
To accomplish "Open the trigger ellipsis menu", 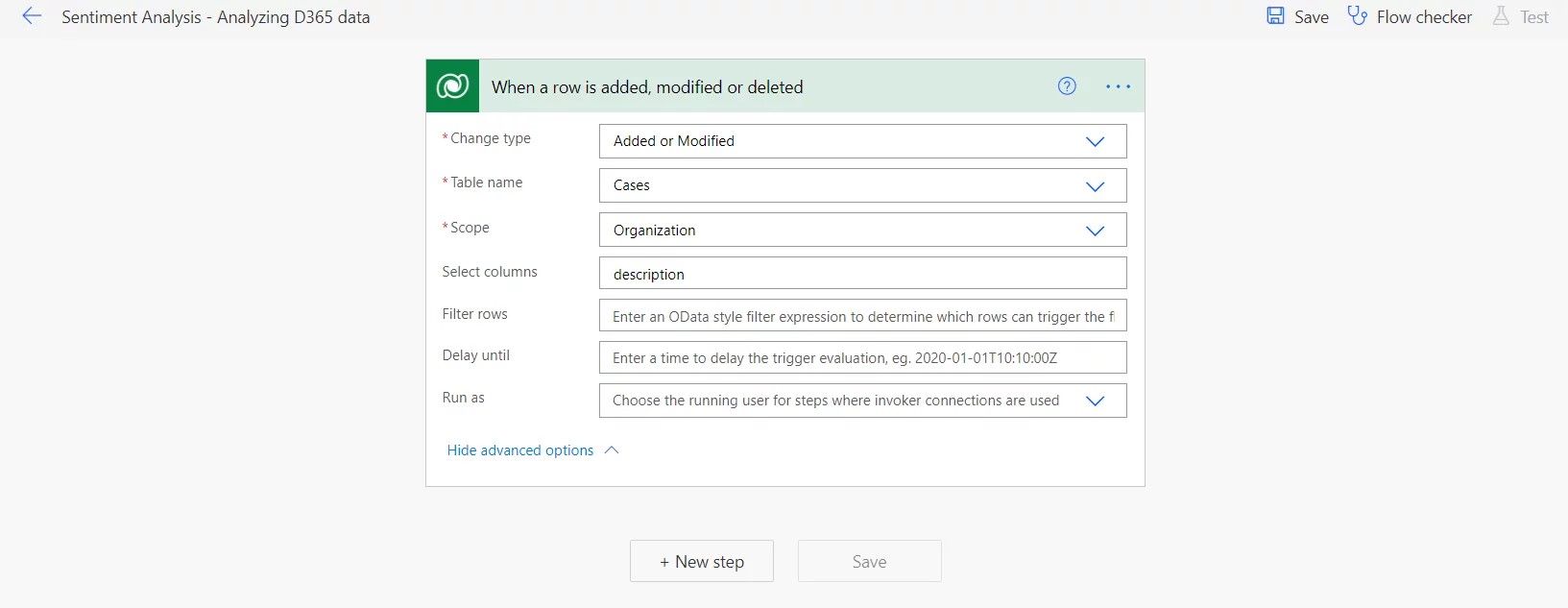I will 1118,86.
